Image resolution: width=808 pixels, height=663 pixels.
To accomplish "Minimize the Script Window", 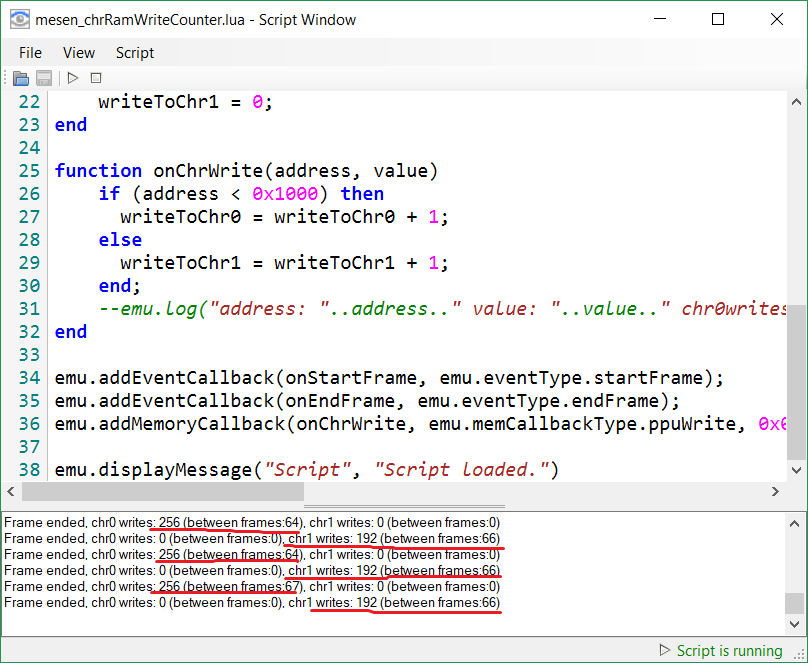I will pos(660,19).
